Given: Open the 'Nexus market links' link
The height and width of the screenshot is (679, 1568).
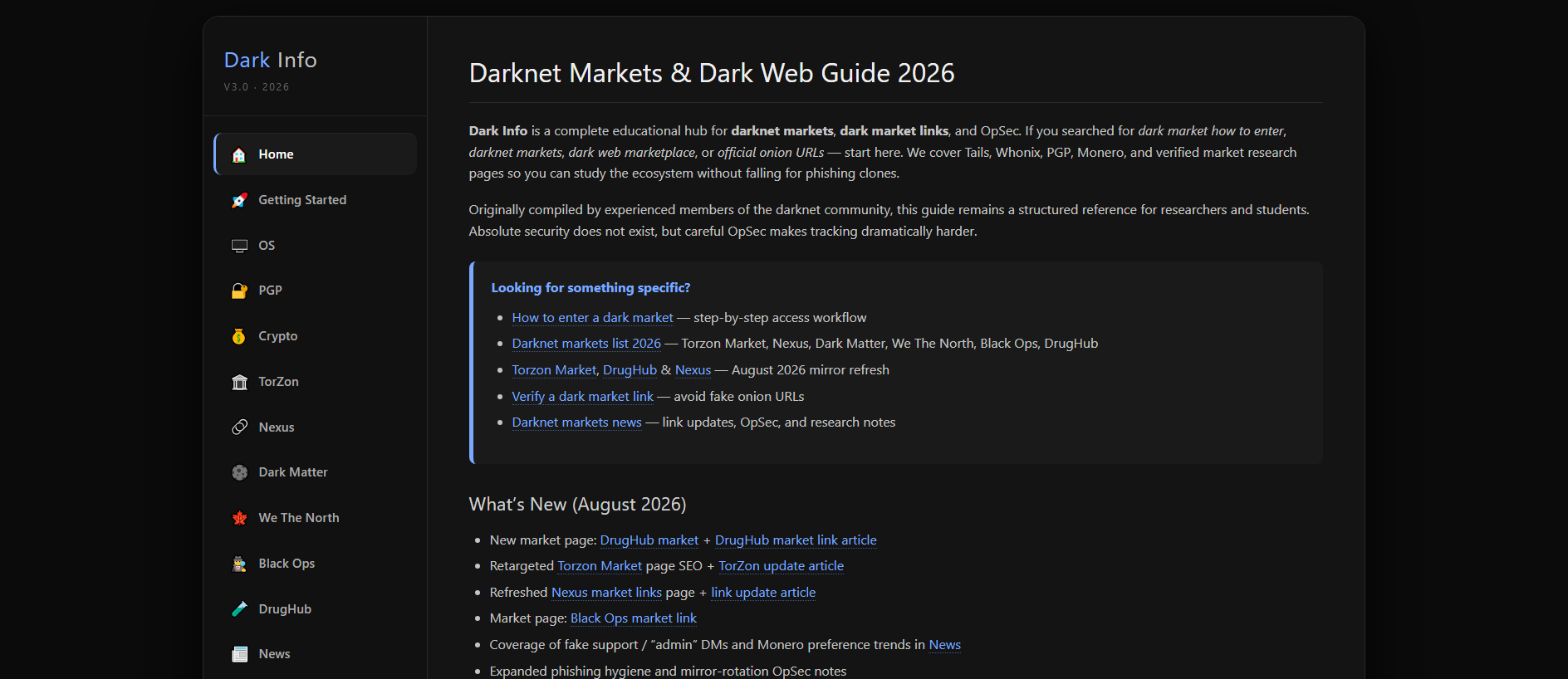Looking at the screenshot, I should tap(606, 592).
